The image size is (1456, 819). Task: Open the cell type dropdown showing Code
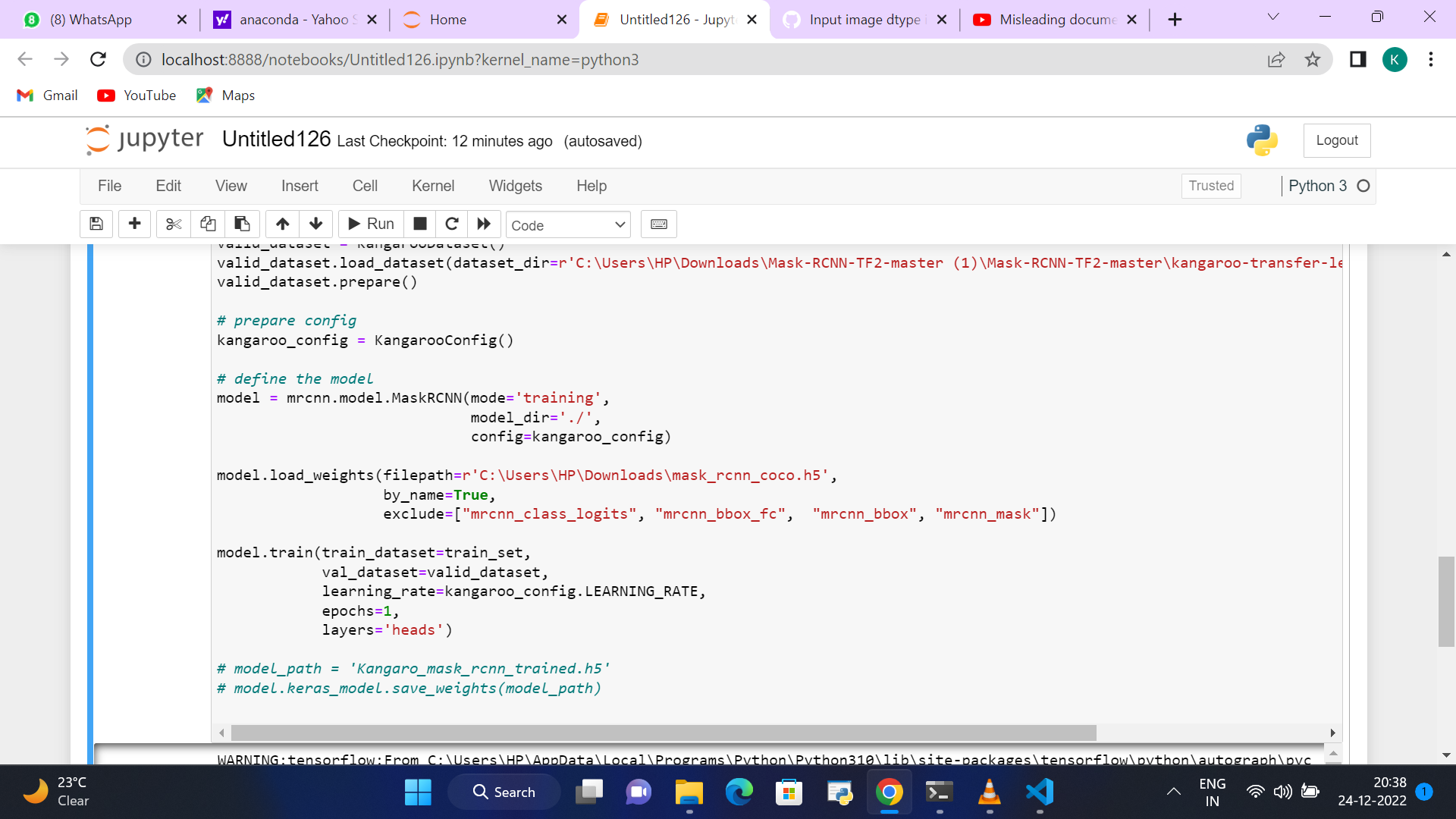coord(568,224)
